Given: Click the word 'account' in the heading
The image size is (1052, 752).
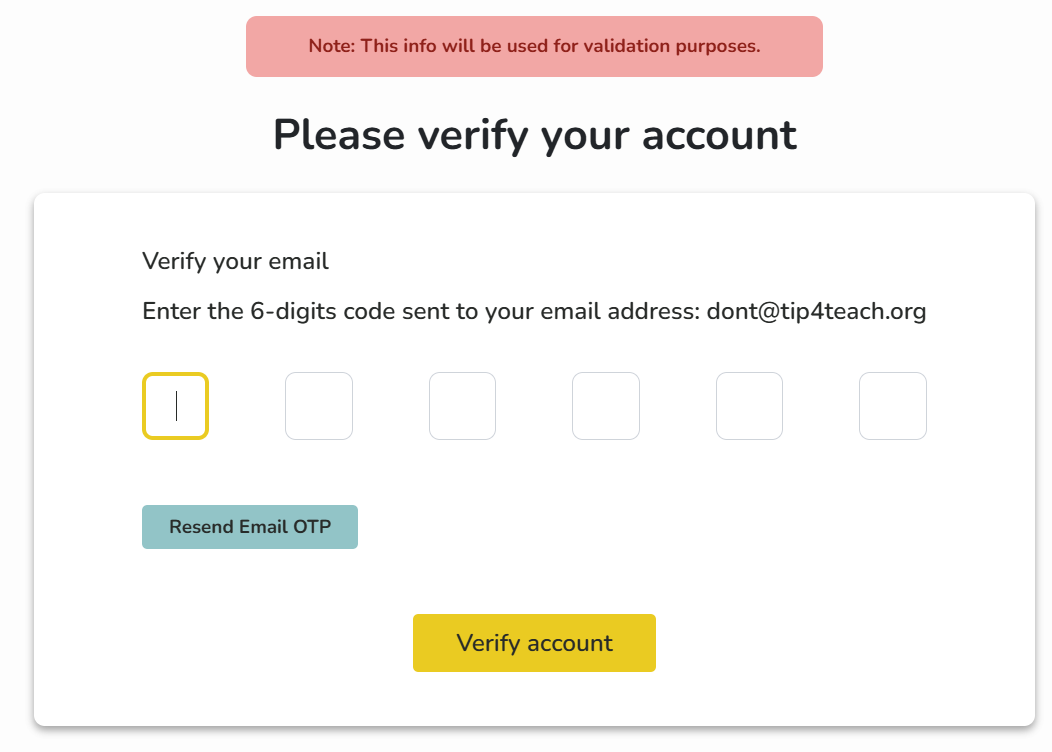Looking at the screenshot, I should pyautogui.click(x=719, y=135).
